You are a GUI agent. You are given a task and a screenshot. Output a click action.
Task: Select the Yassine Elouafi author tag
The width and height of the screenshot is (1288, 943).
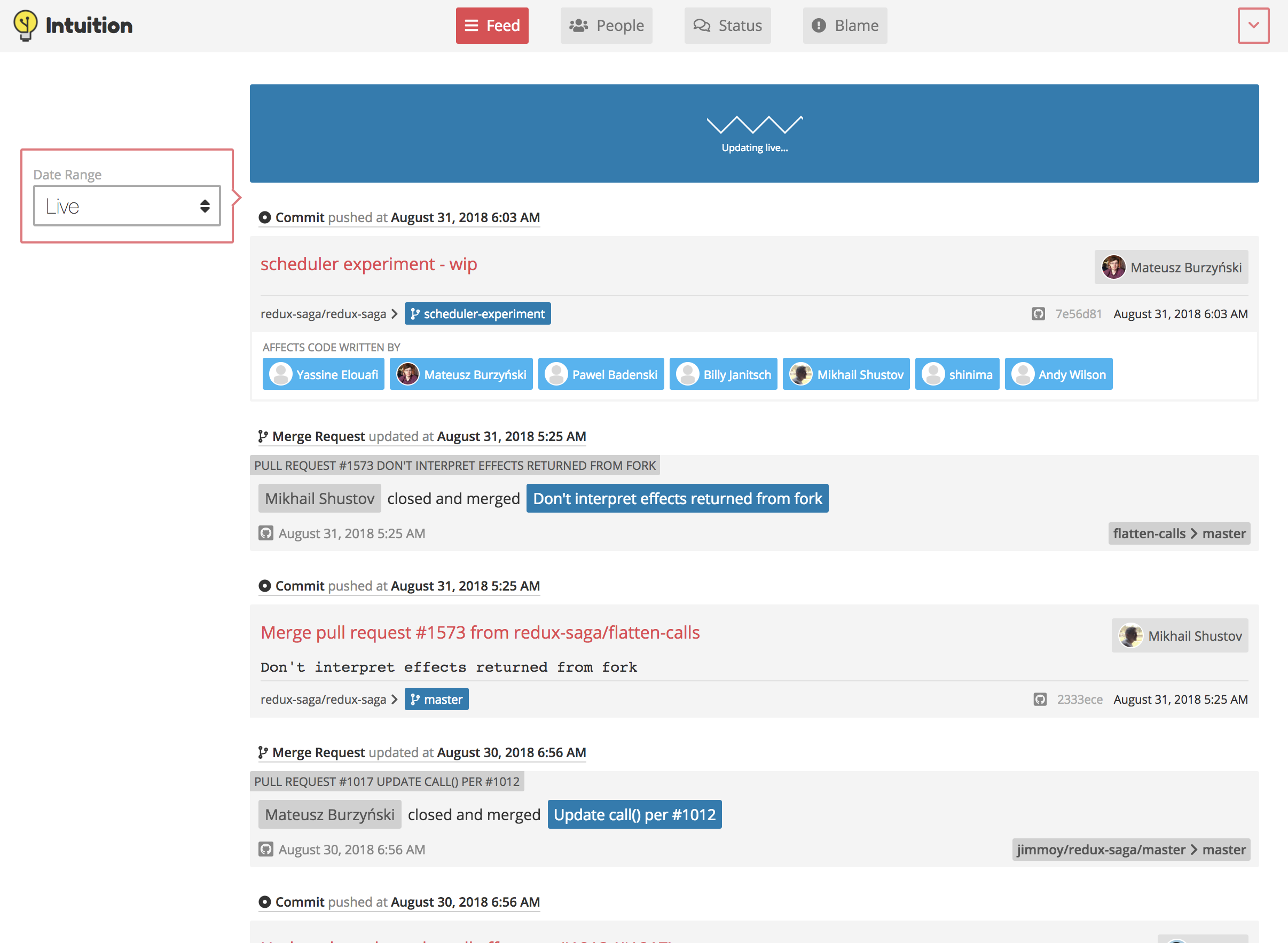[323, 374]
